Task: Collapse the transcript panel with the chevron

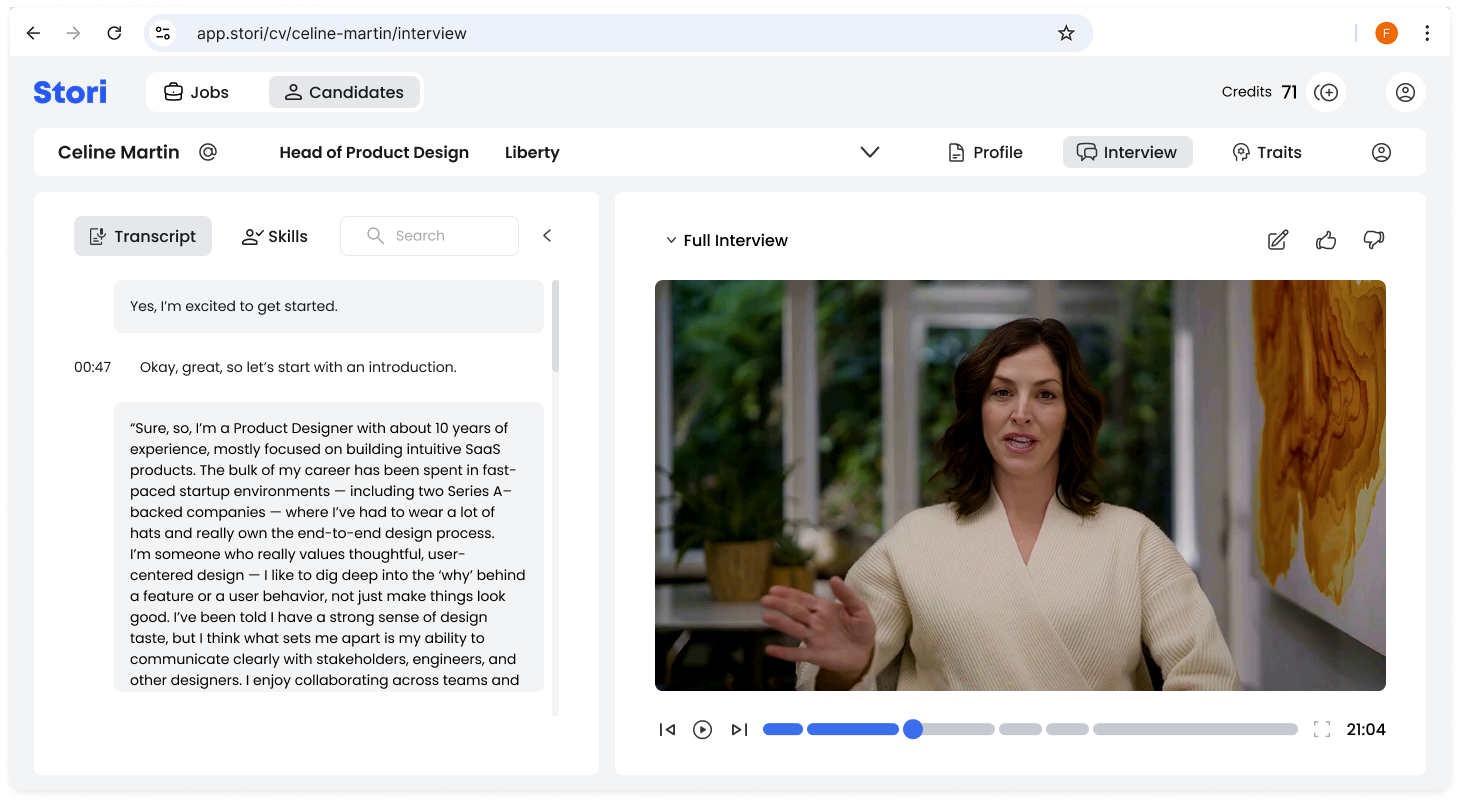Action: (x=547, y=236)
